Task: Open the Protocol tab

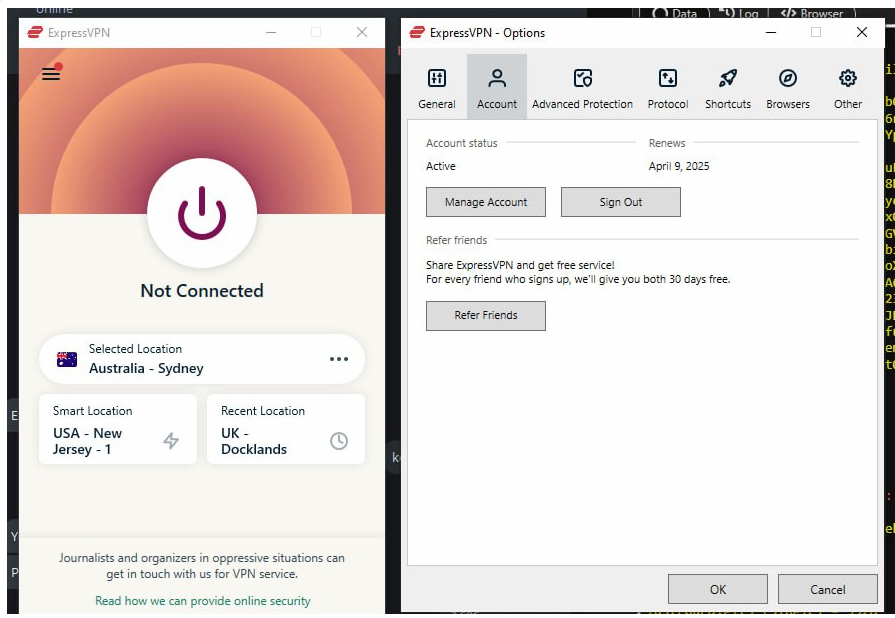Action: click(x=668, y=87)
